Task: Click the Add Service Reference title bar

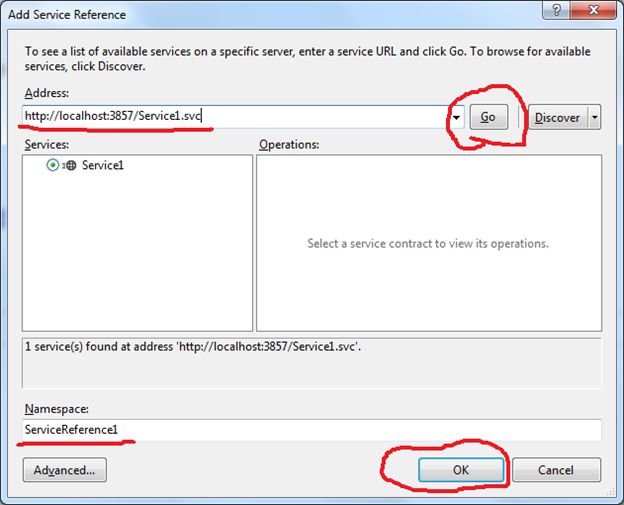Action: tap(250, 14)
